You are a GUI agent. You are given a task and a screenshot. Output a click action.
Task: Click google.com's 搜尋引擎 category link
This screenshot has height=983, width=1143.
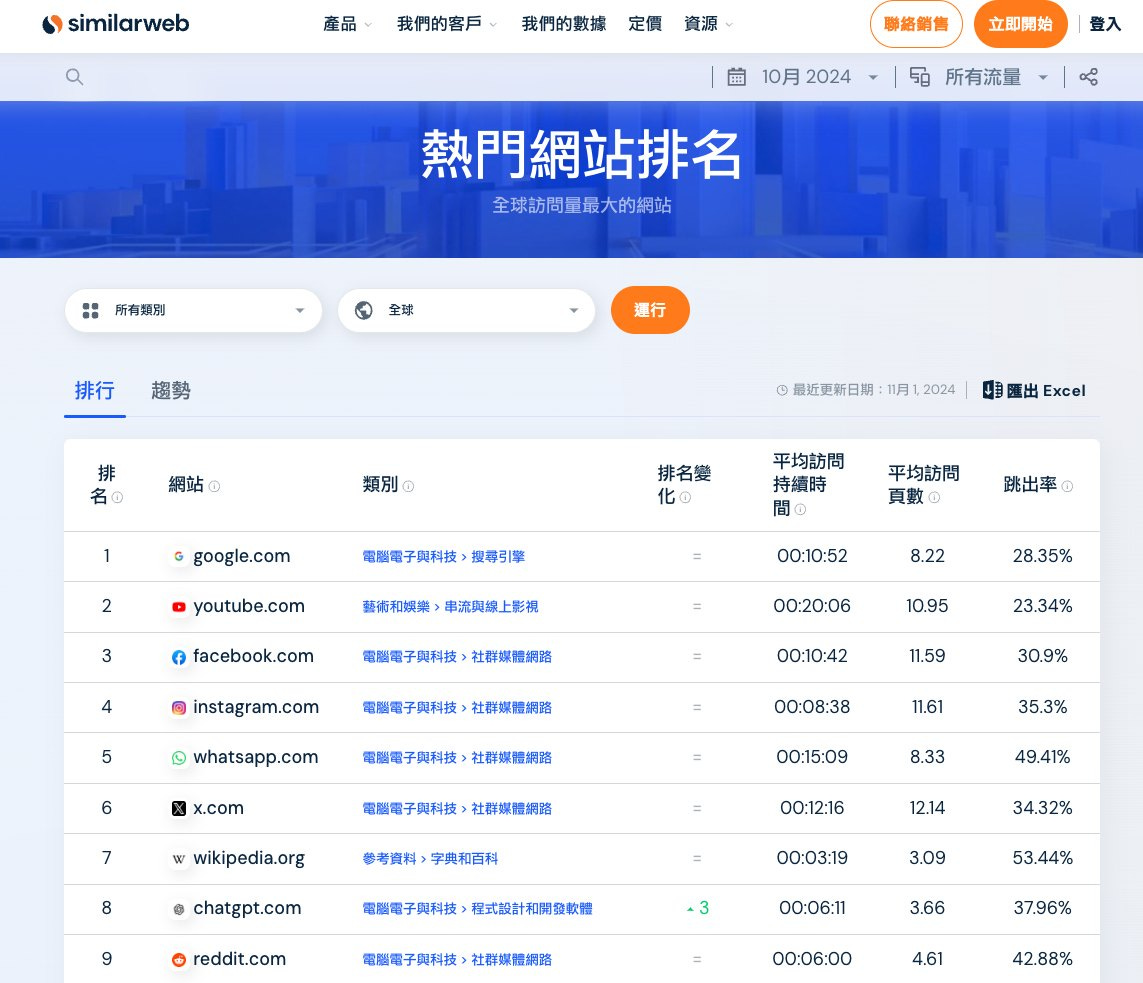[498, 557]
